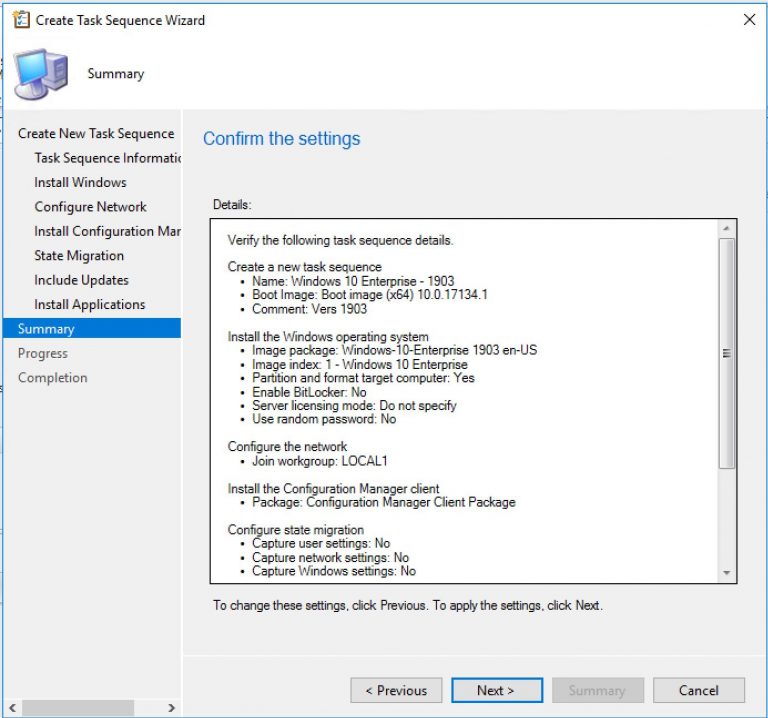The width and height of the screenshot is (768, 718).
Task: Go to the Install Windows step
Action: coord(80,182)
